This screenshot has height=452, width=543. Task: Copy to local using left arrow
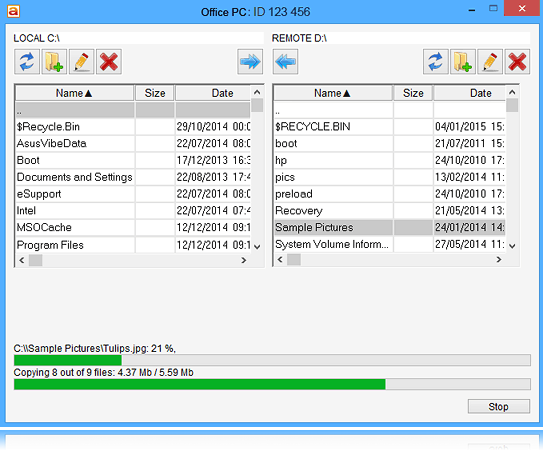click(x=285, y=62)
